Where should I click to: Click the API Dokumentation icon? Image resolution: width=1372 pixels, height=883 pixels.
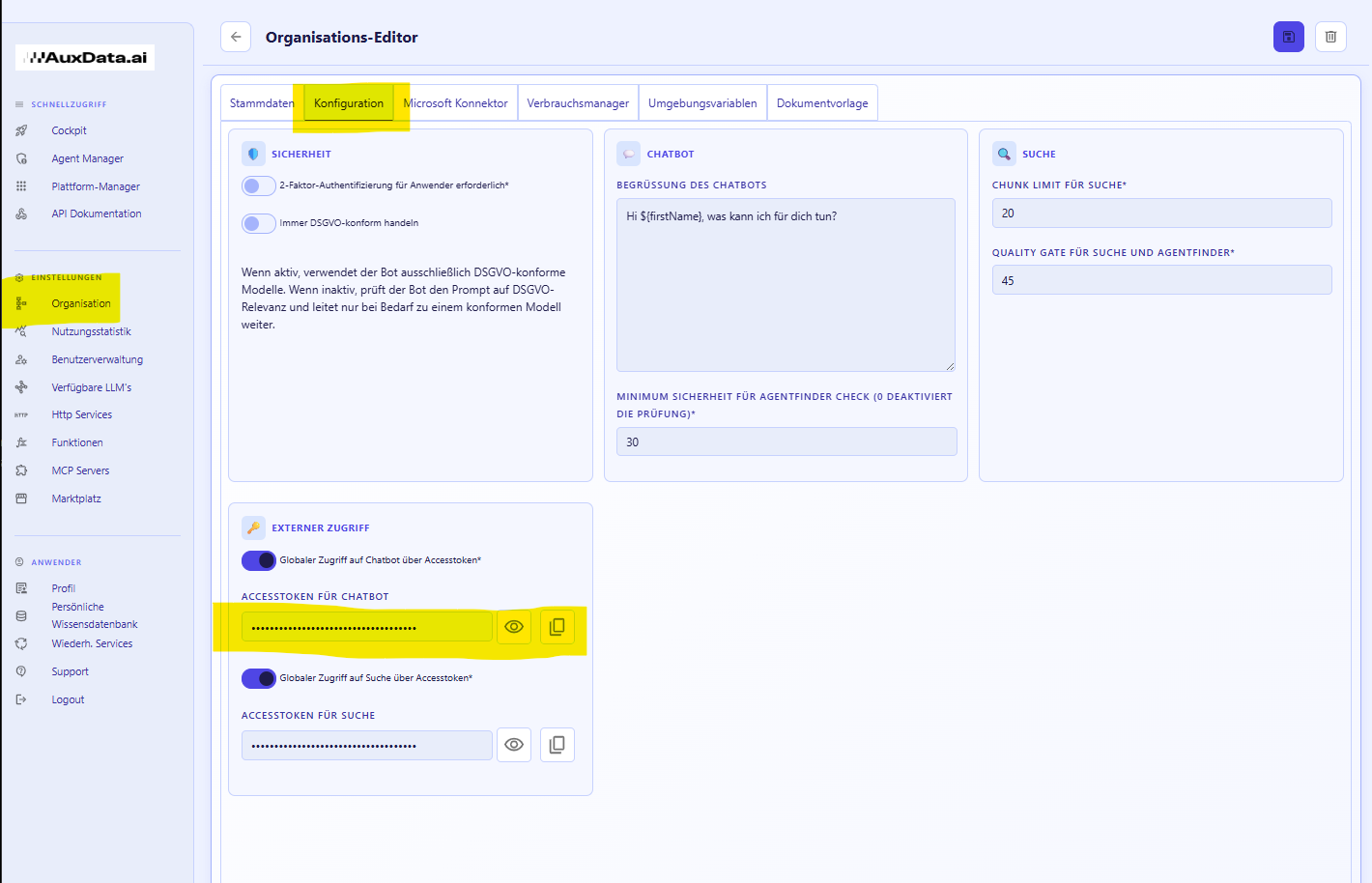(x=21, y=214)
